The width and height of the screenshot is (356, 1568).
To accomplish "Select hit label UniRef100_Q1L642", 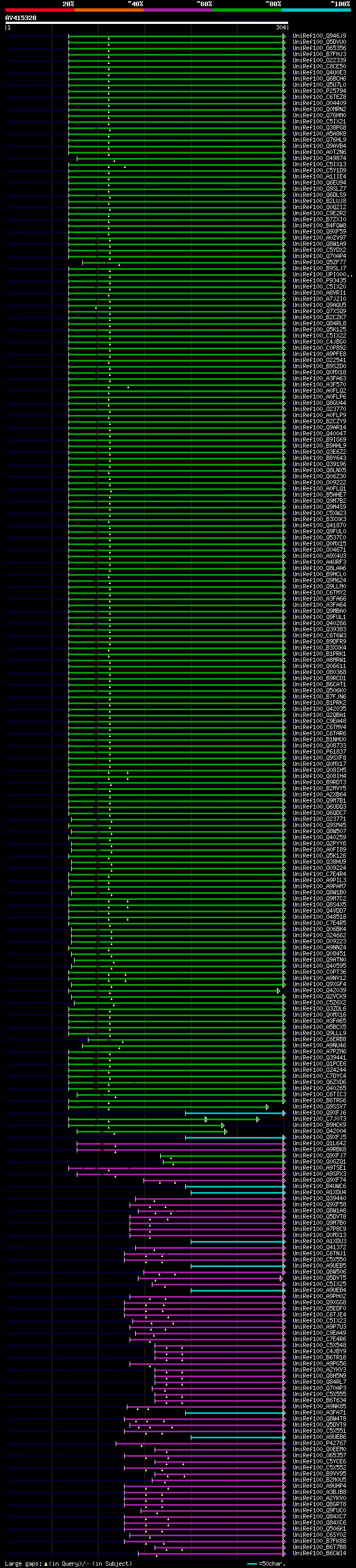I will click(319, 1143).
